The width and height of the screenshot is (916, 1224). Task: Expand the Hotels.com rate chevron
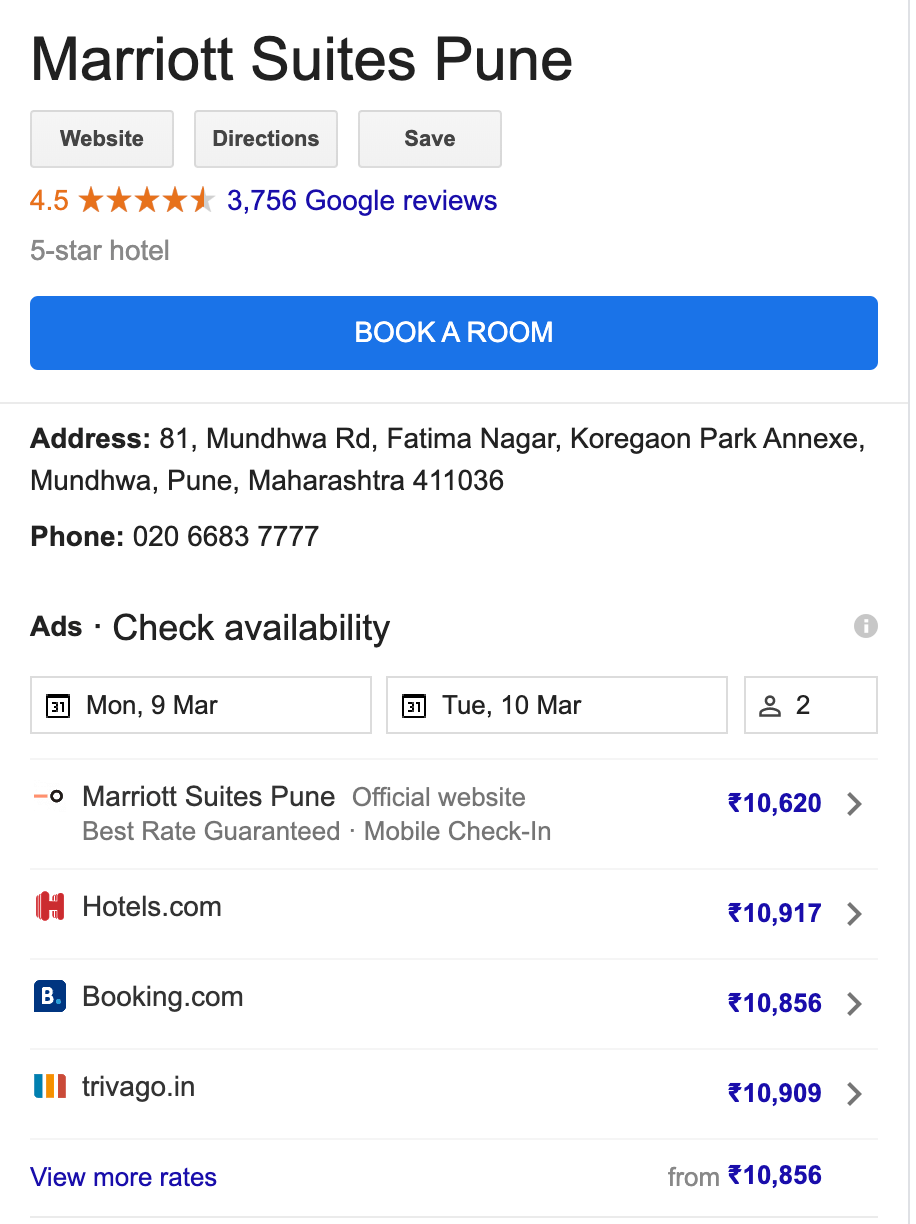click(x=854, y=914)
